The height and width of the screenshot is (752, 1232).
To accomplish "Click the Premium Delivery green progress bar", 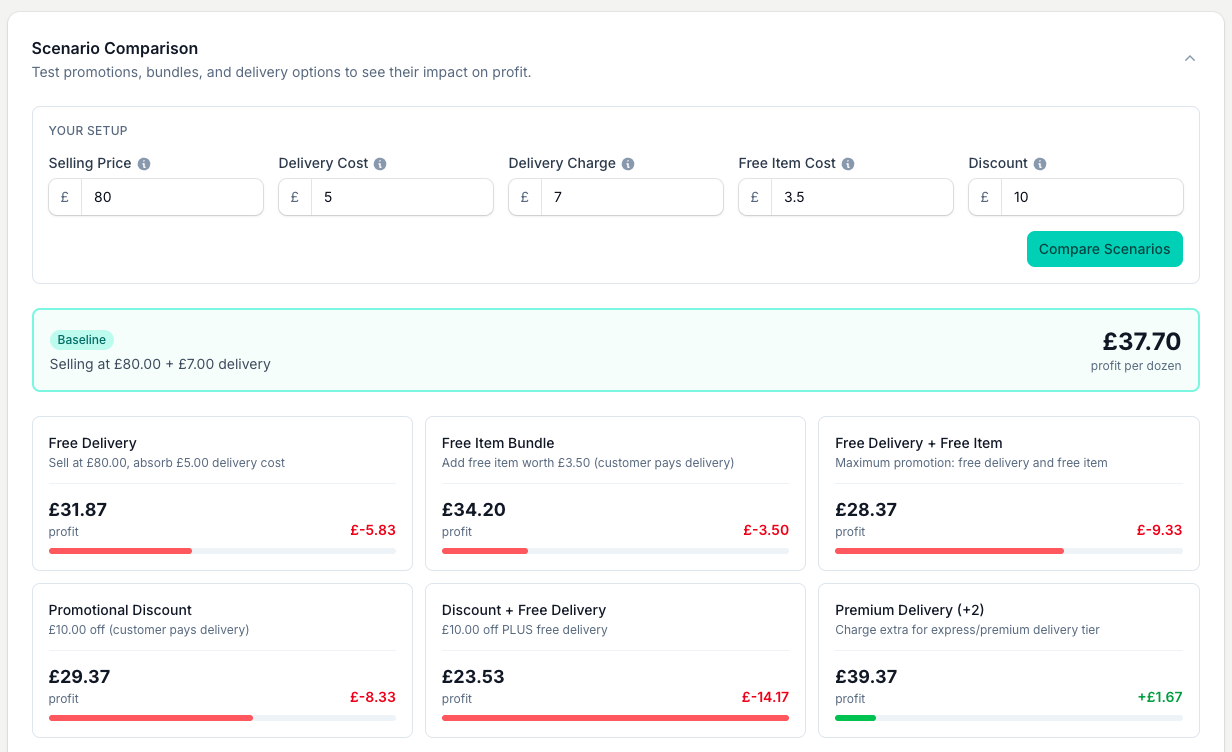I will [855, 718].
